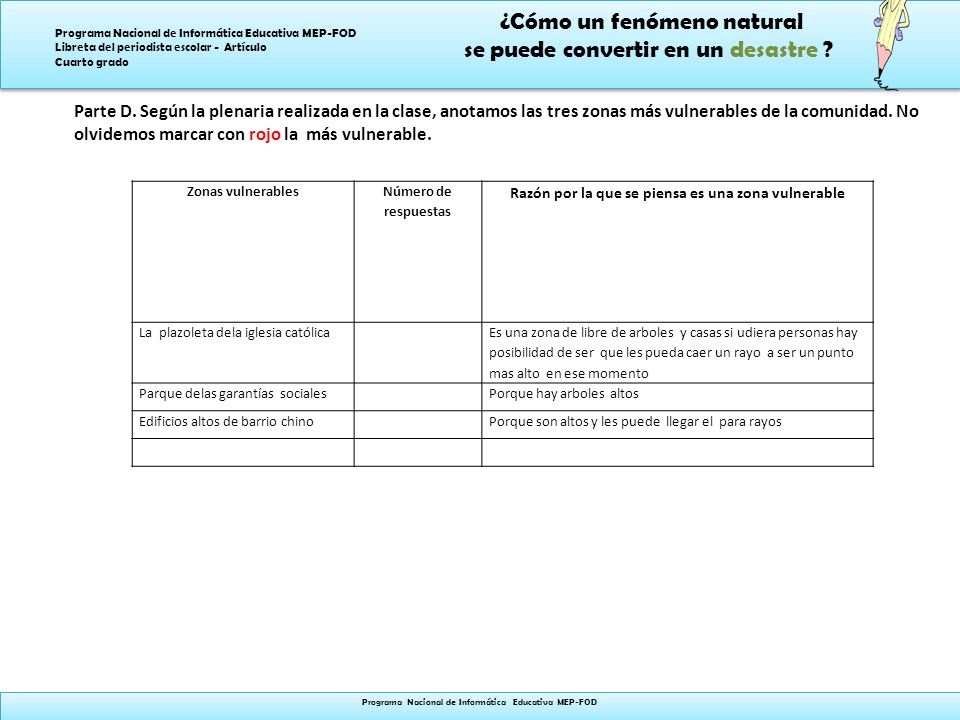Click reason 'Porque son altos y les puede llegar'
Image resolution: width=960 pixels, height=720 pixels.
click(x=677, y=424)
